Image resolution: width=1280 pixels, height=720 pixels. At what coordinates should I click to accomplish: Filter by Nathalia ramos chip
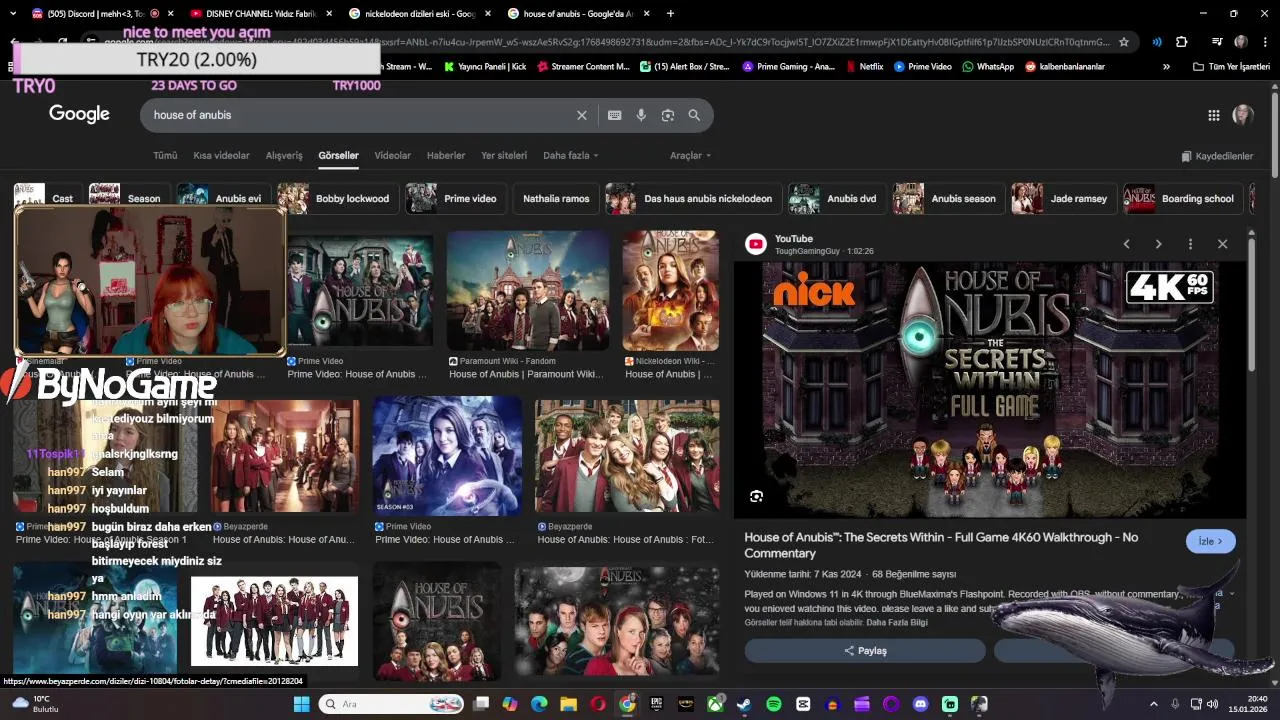(556, 198)
